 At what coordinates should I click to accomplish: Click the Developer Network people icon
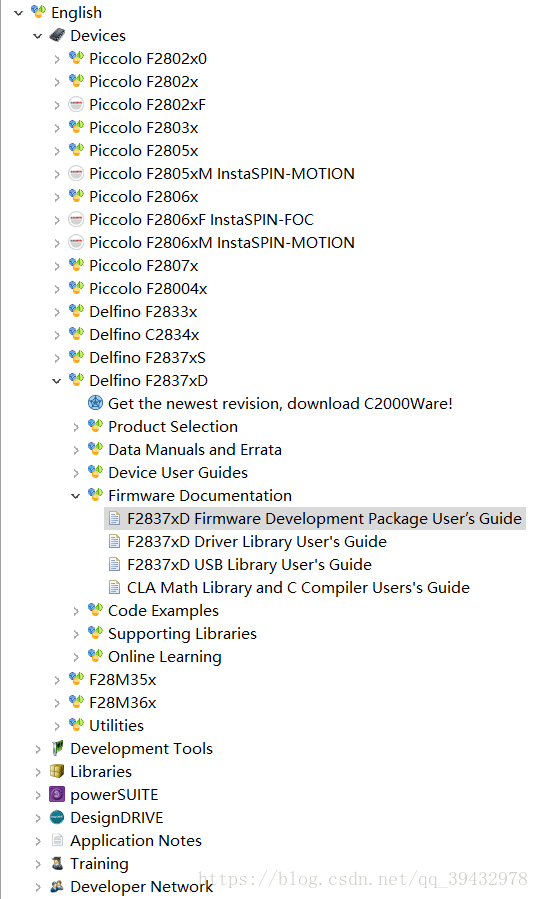pyautogui.click(x=57, y=886)
